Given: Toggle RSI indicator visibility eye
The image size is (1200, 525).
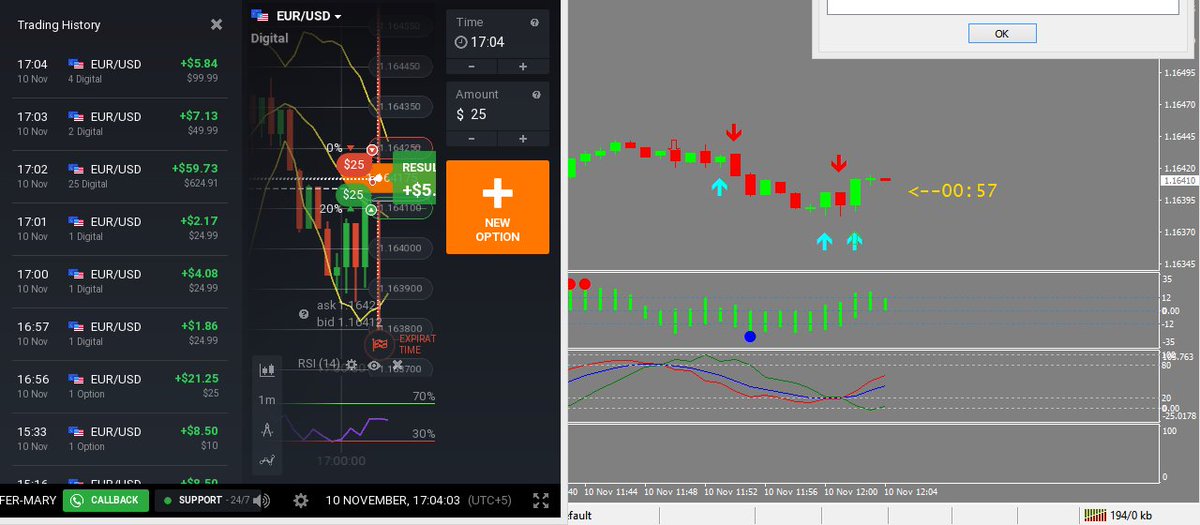Looking at the screenshot, I should click(x=374, y=365).
